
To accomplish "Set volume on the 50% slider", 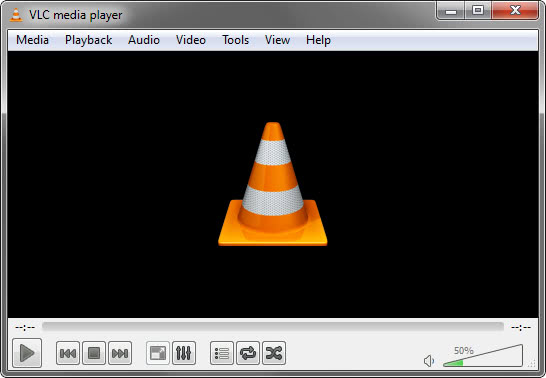I will (x=483, y=356).
